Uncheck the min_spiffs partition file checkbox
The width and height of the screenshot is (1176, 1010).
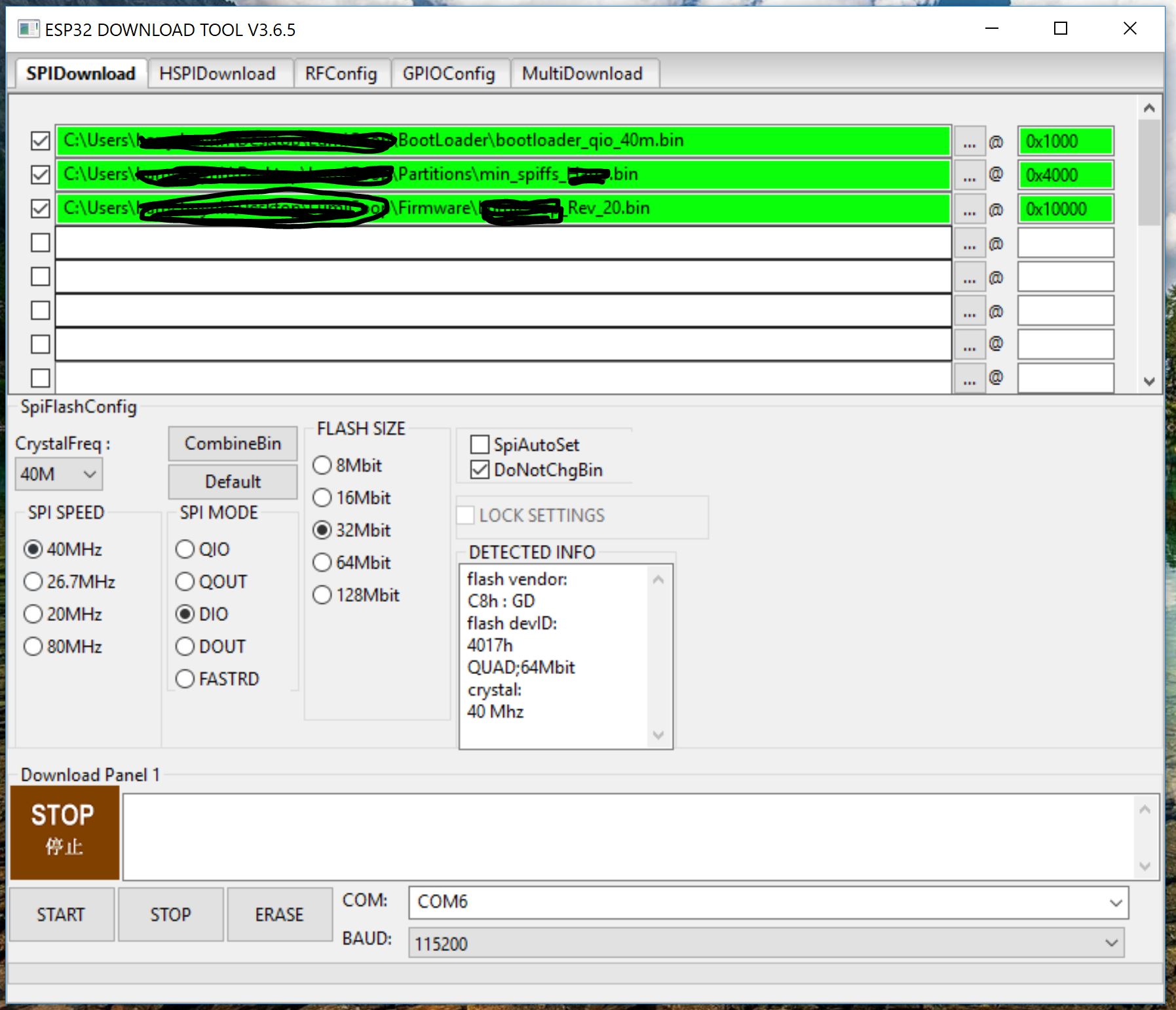pos(41,174)
